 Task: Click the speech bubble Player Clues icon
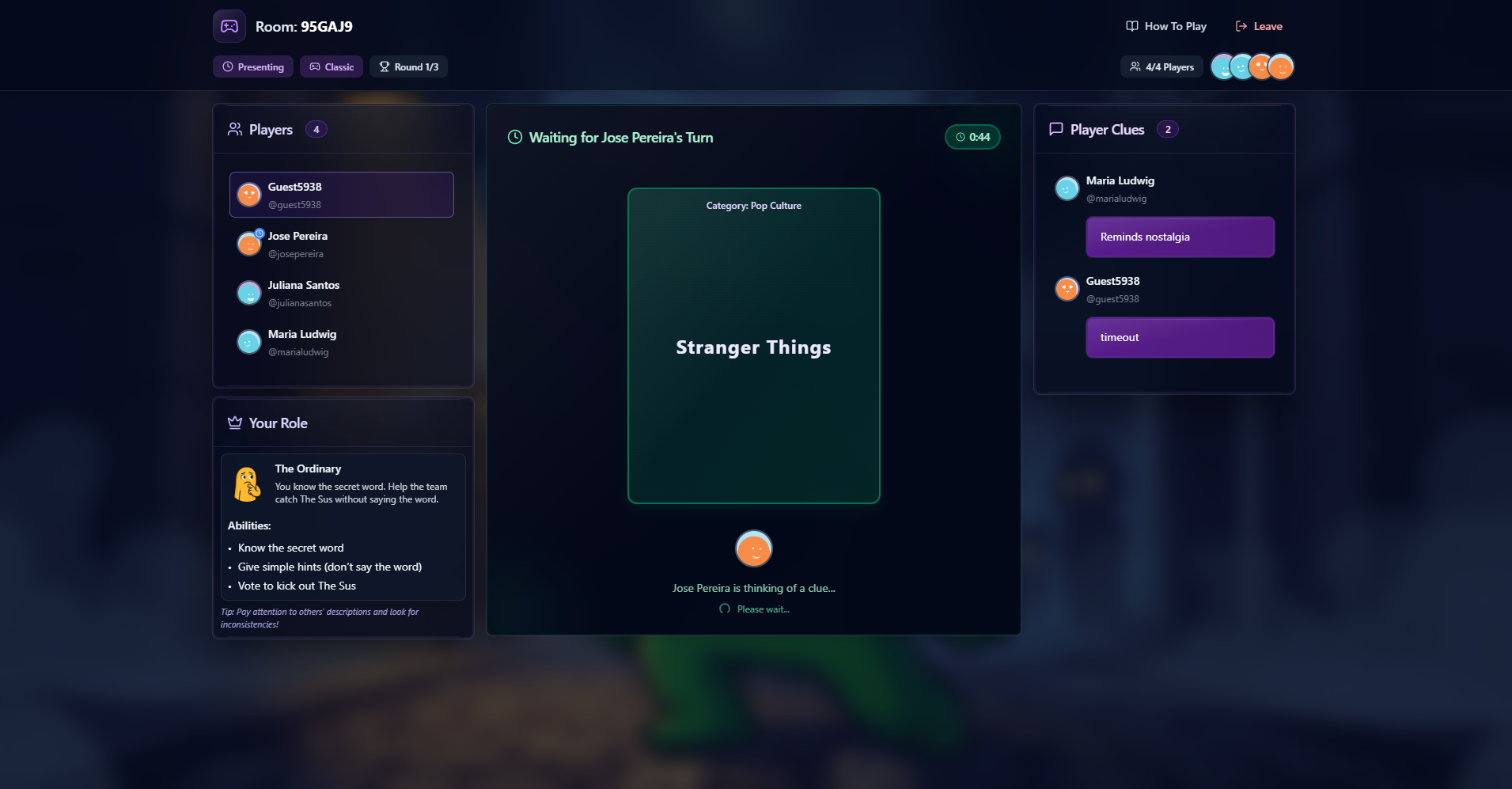point(1056,129)
